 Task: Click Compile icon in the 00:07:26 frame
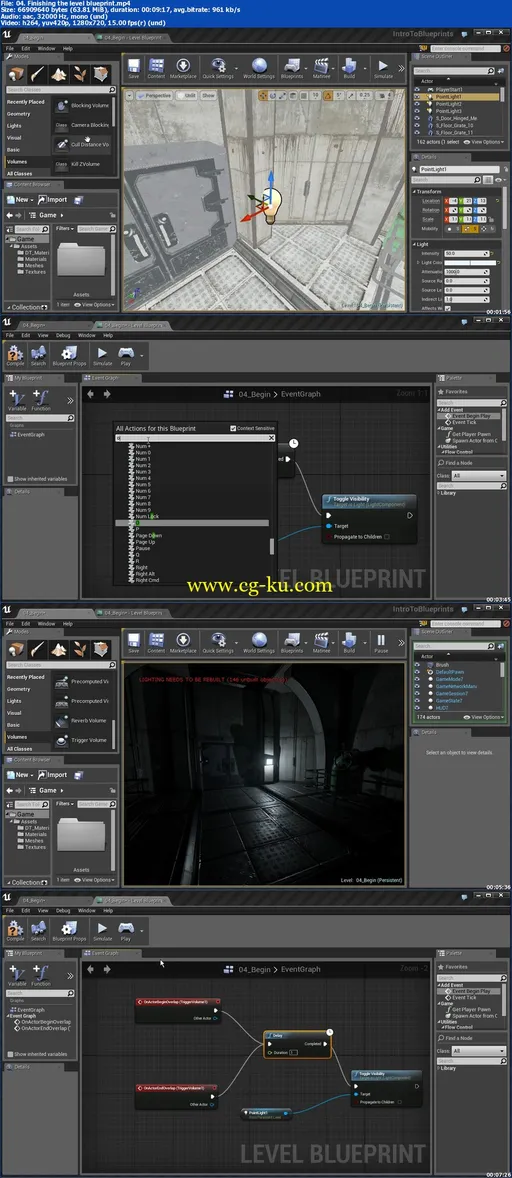coord(15,929)
